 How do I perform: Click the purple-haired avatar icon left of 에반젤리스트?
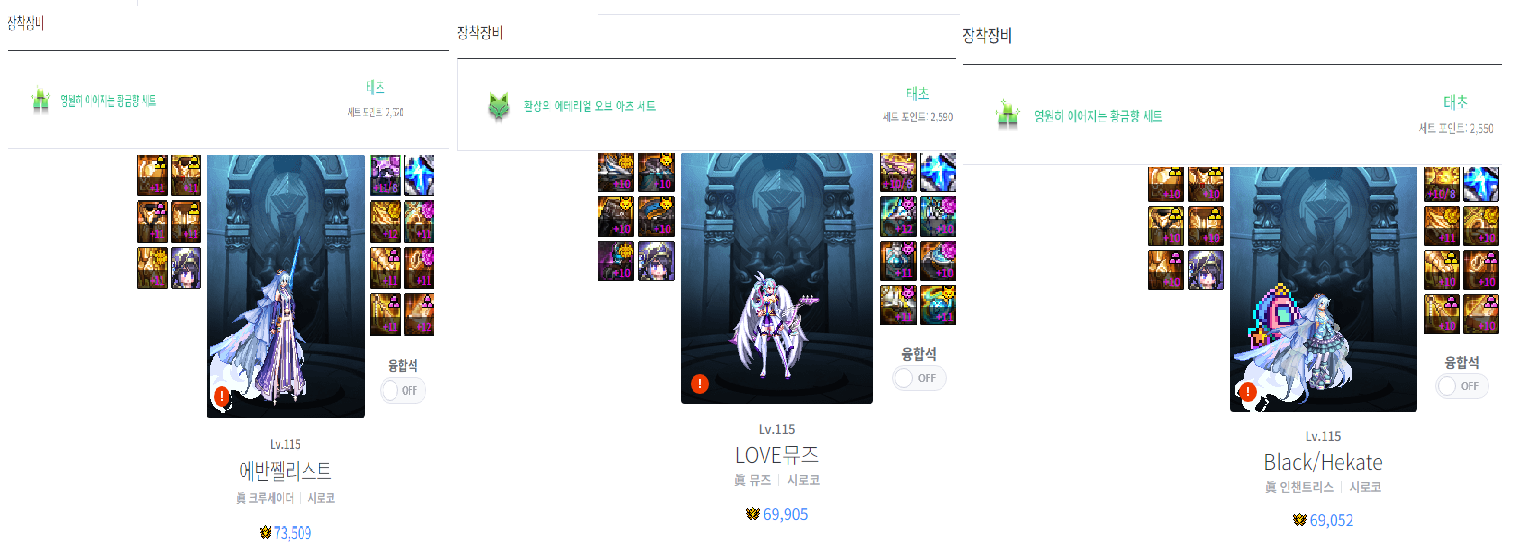point(186,268)
